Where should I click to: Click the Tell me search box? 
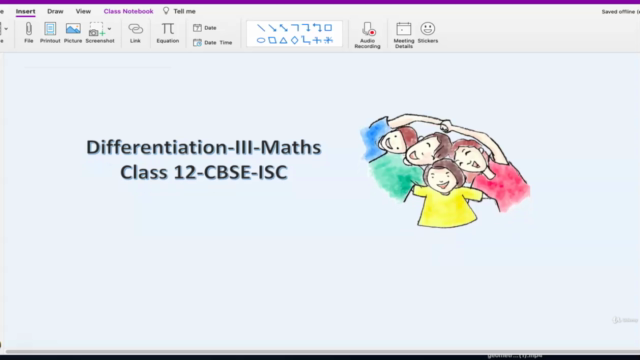(x=179, y=11)
